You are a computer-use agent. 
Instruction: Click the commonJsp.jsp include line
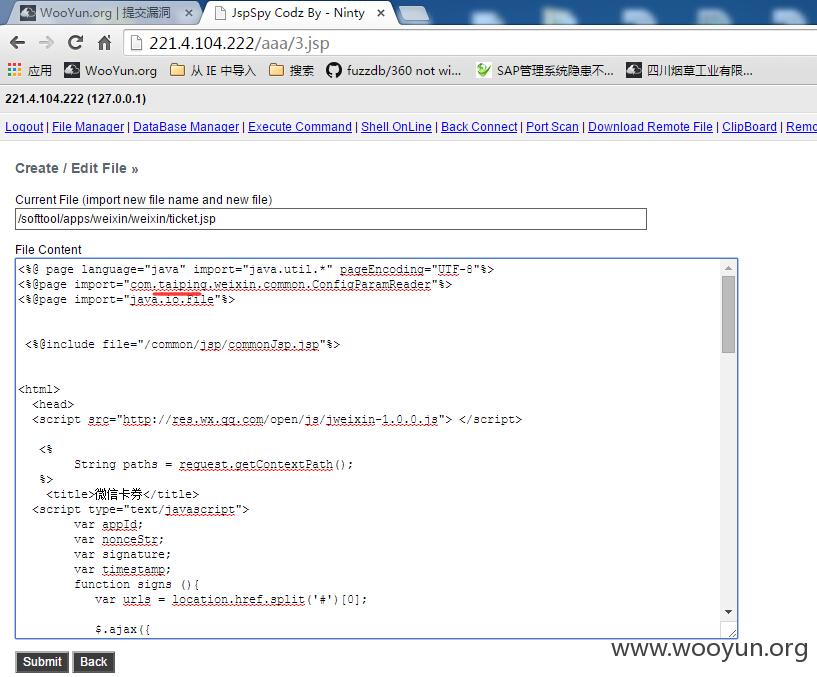(x=182, y=344)
